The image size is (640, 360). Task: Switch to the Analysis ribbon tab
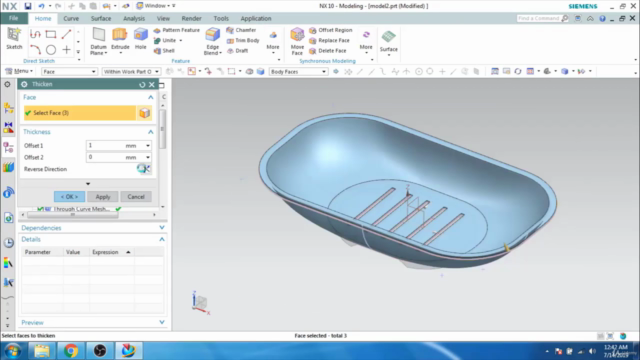[134, 18]
